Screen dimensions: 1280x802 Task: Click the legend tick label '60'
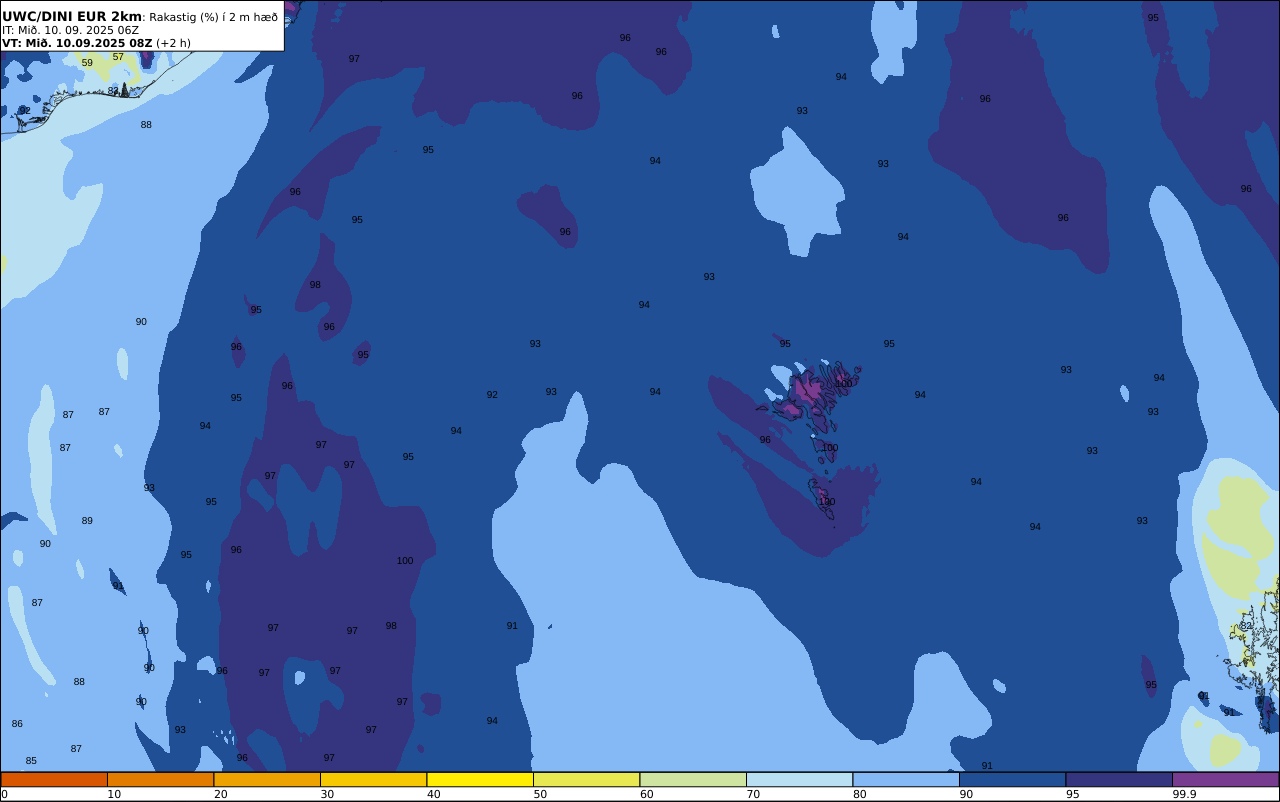click(x=646, y=794)
